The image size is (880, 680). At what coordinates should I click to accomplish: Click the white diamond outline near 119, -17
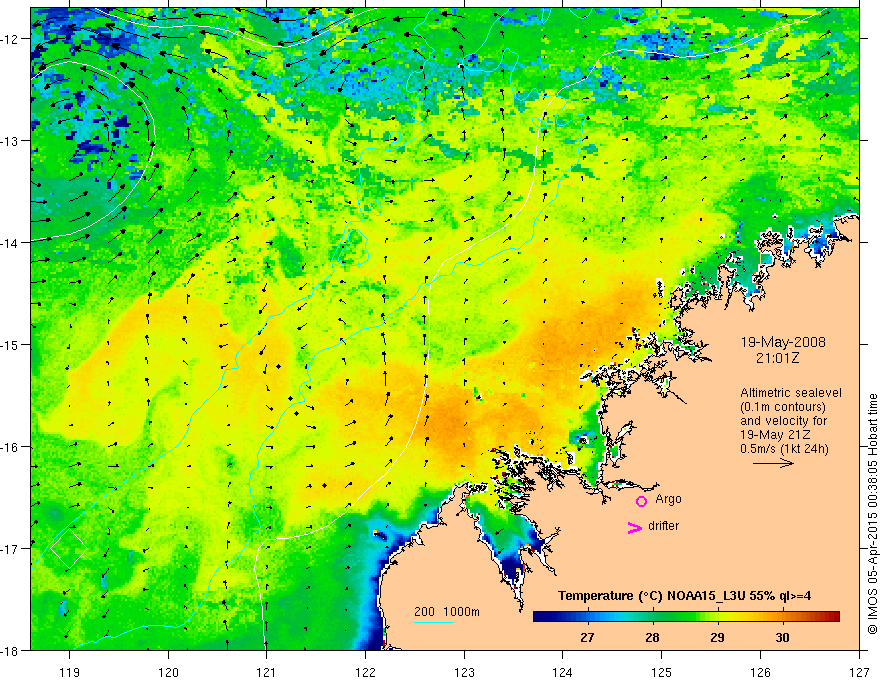tap(69, 548)
